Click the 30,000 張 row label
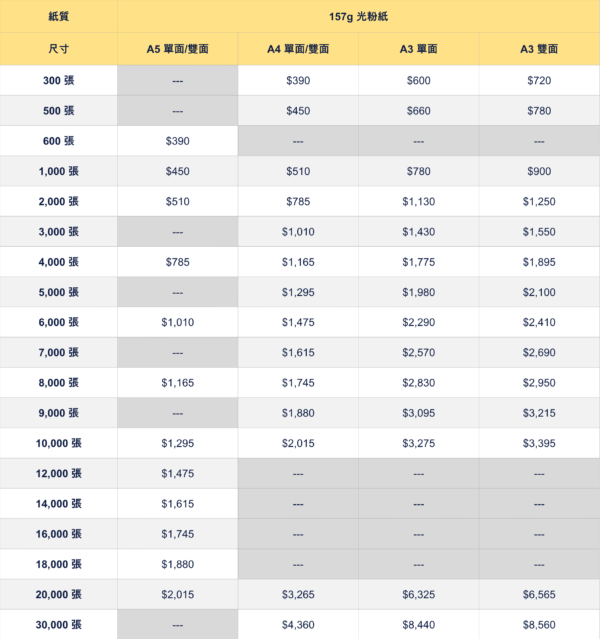Image resolution: width=600 pixels, height=639 pixels. tap(59, 625)
